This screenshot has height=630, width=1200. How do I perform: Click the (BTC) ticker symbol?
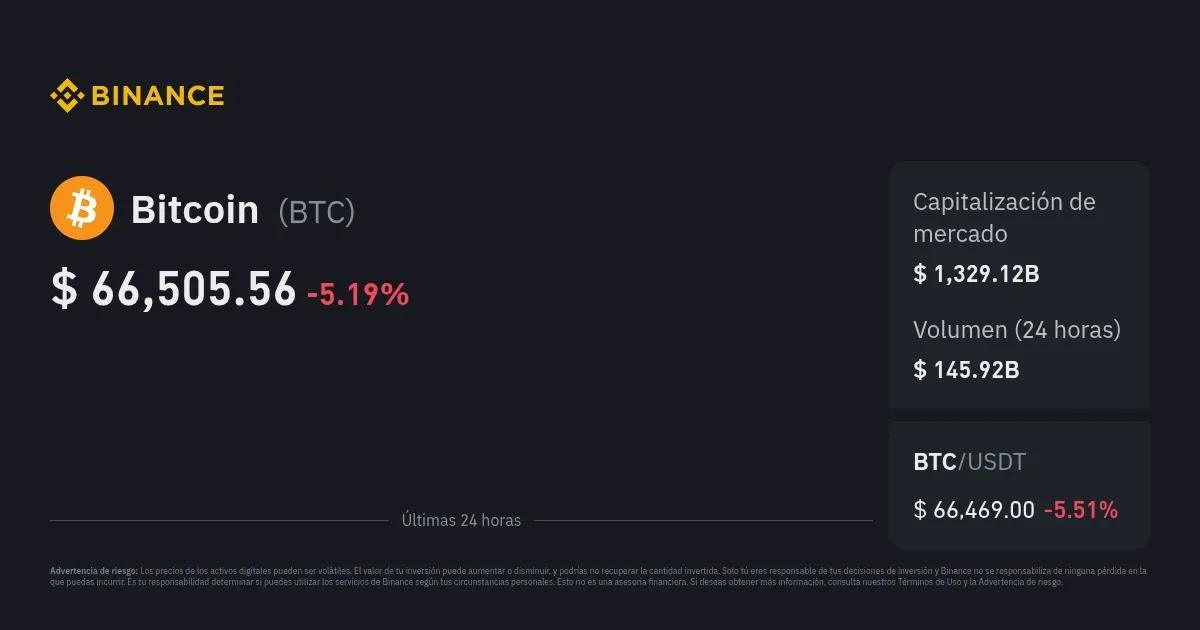316,212
